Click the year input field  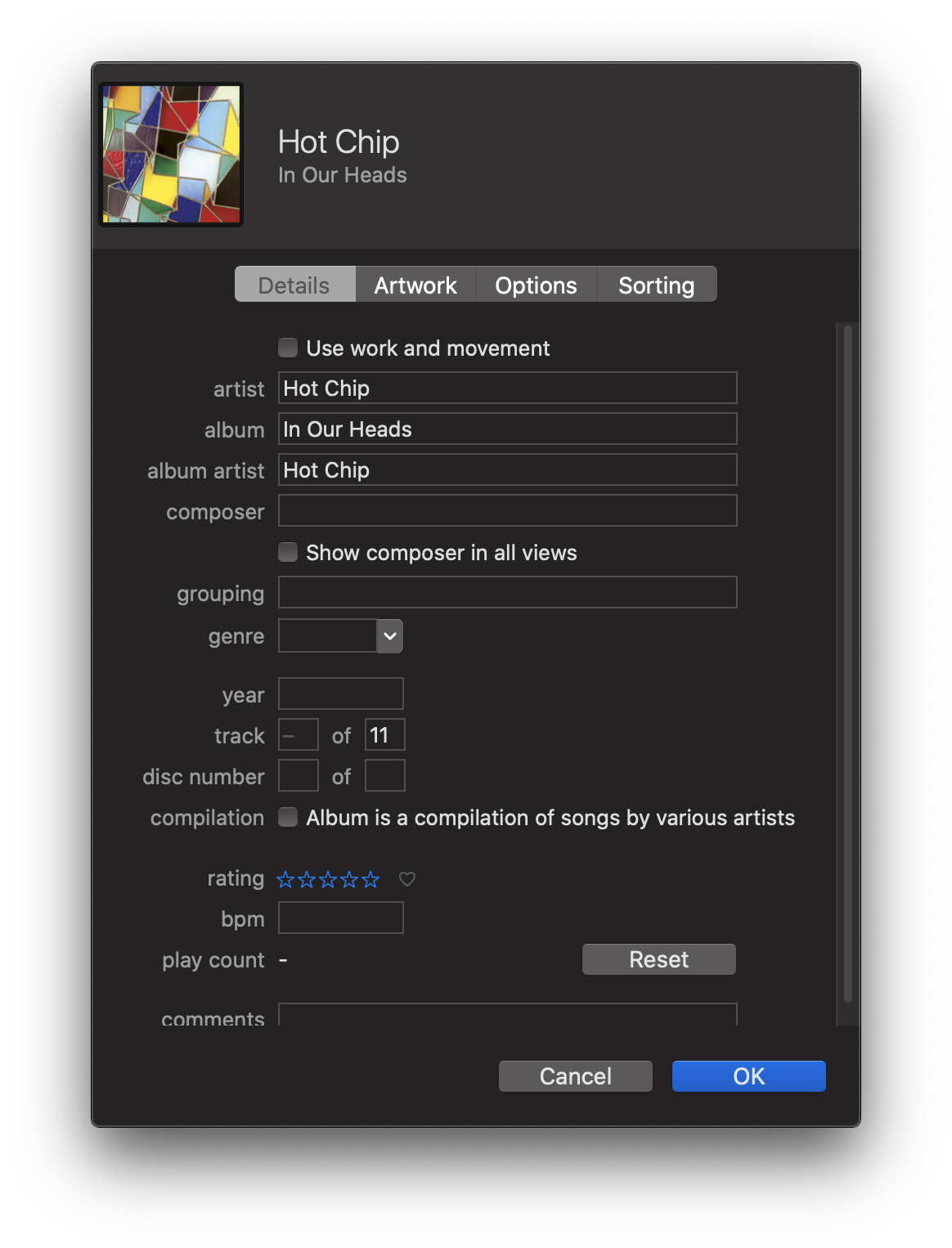(341, 694)
